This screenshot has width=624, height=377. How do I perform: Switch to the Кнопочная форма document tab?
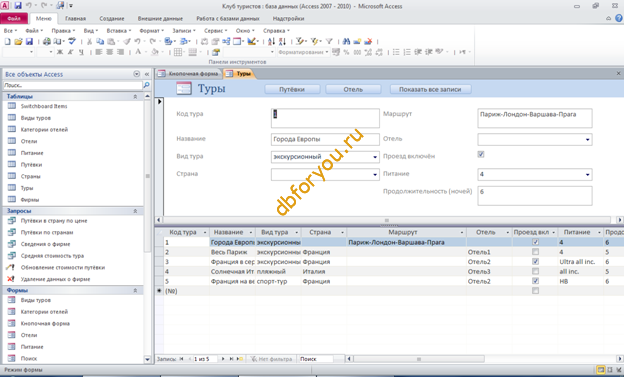189,74
